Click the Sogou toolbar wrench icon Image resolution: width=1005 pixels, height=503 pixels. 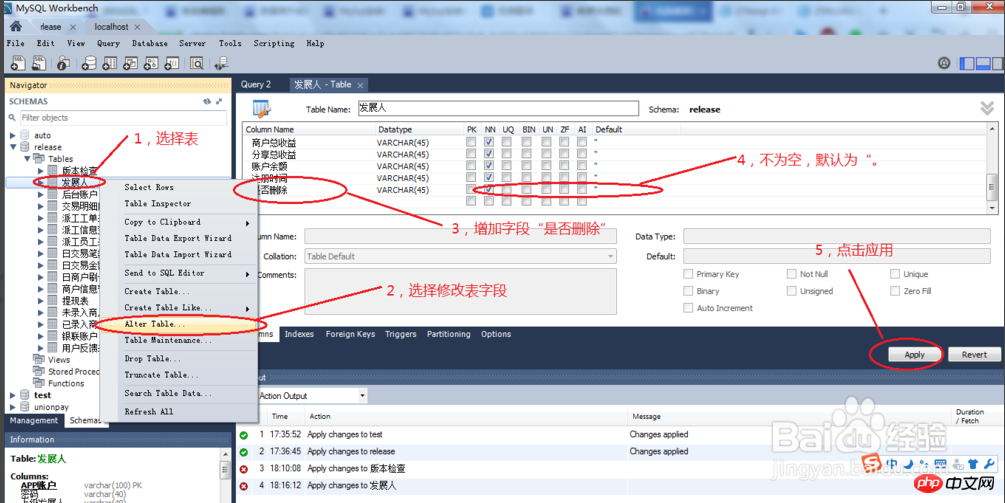pyautogui.click(x=989, y=463)
